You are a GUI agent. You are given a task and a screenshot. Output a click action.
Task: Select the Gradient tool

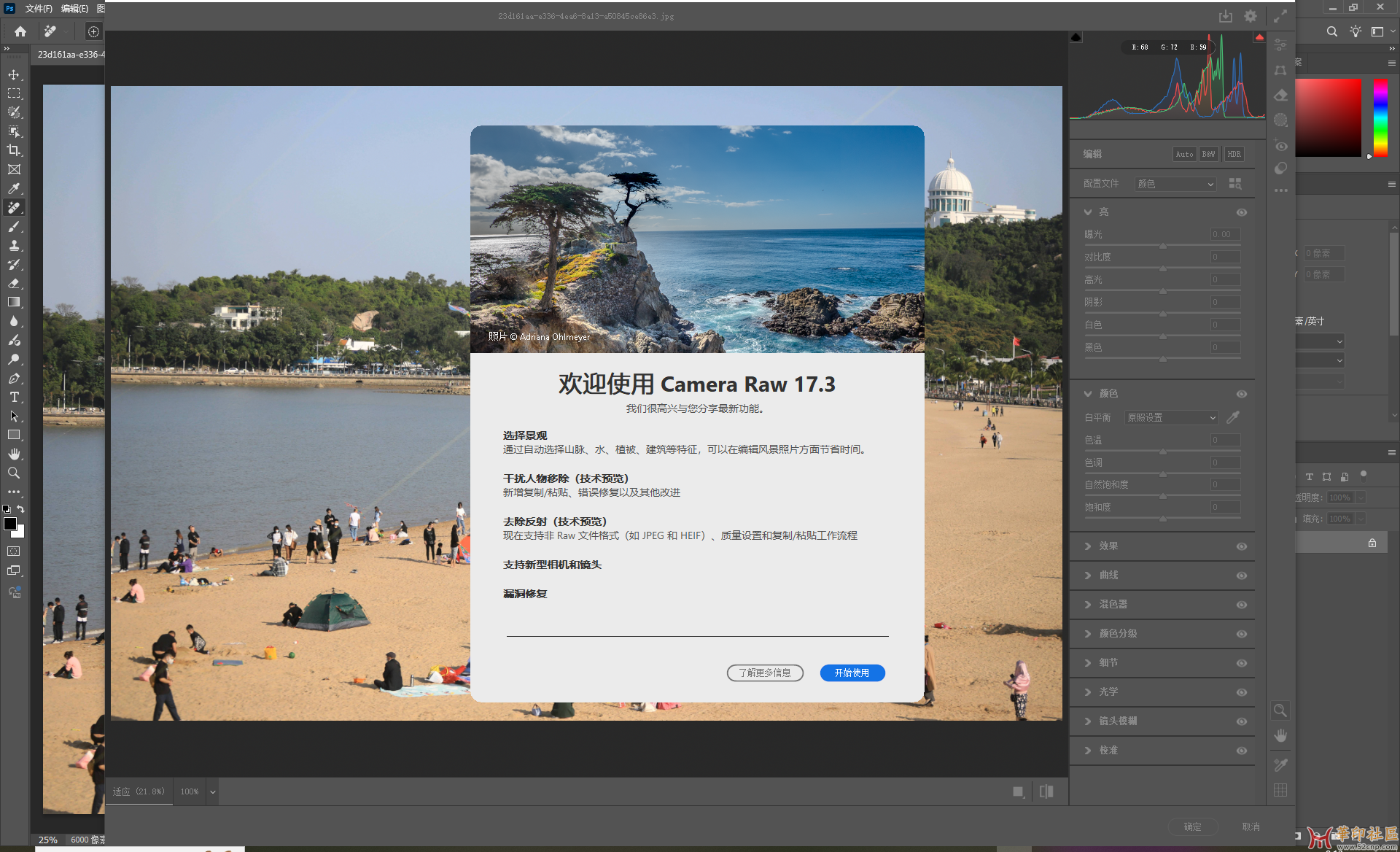[x=14, y=302]
